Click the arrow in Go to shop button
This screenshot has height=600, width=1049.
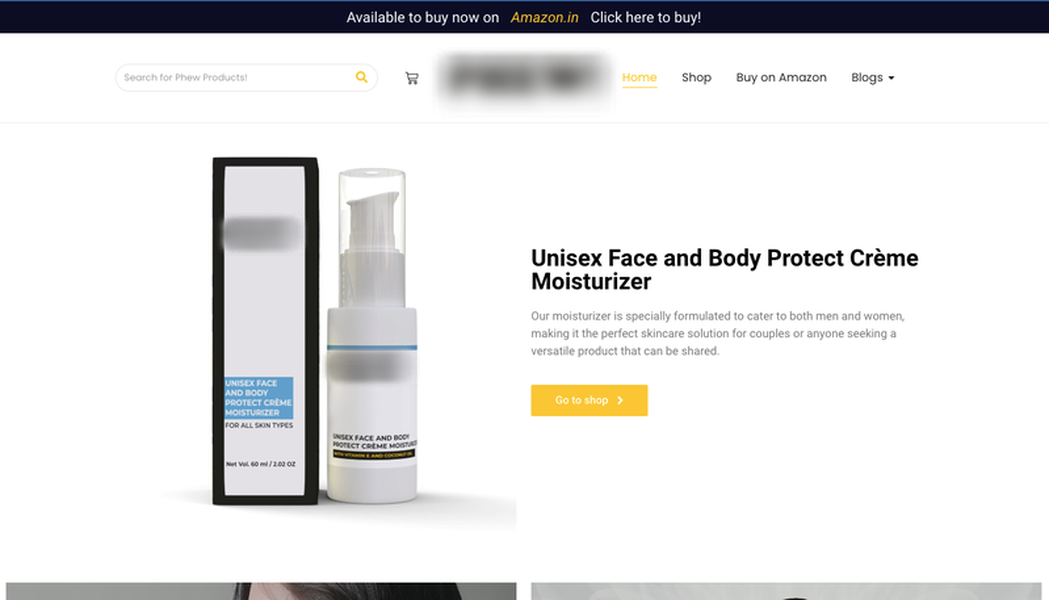620,400
